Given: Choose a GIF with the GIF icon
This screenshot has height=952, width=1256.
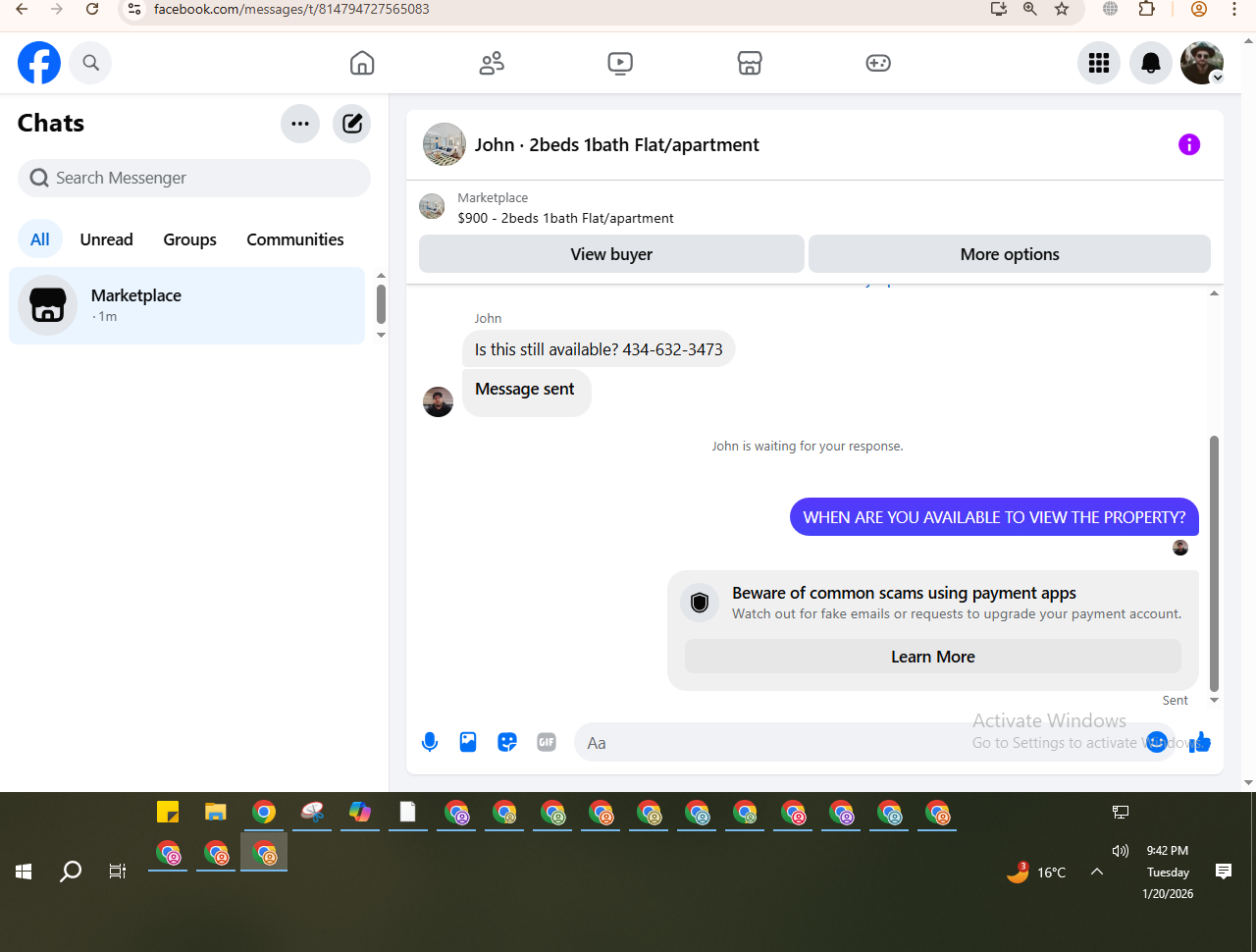Looking at the screenshot, I should click(547, 742).
